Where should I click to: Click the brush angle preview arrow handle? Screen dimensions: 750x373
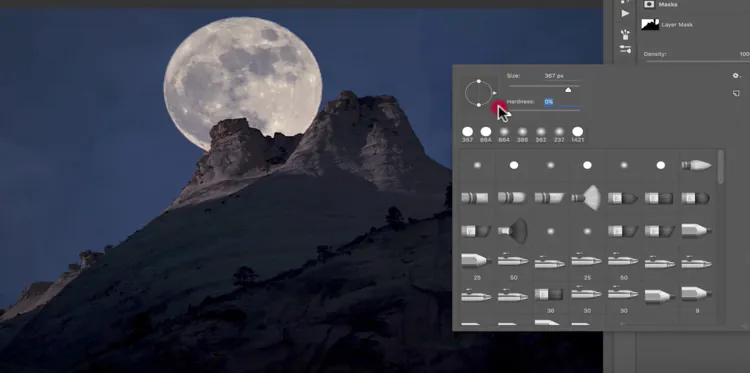point(495,93)
